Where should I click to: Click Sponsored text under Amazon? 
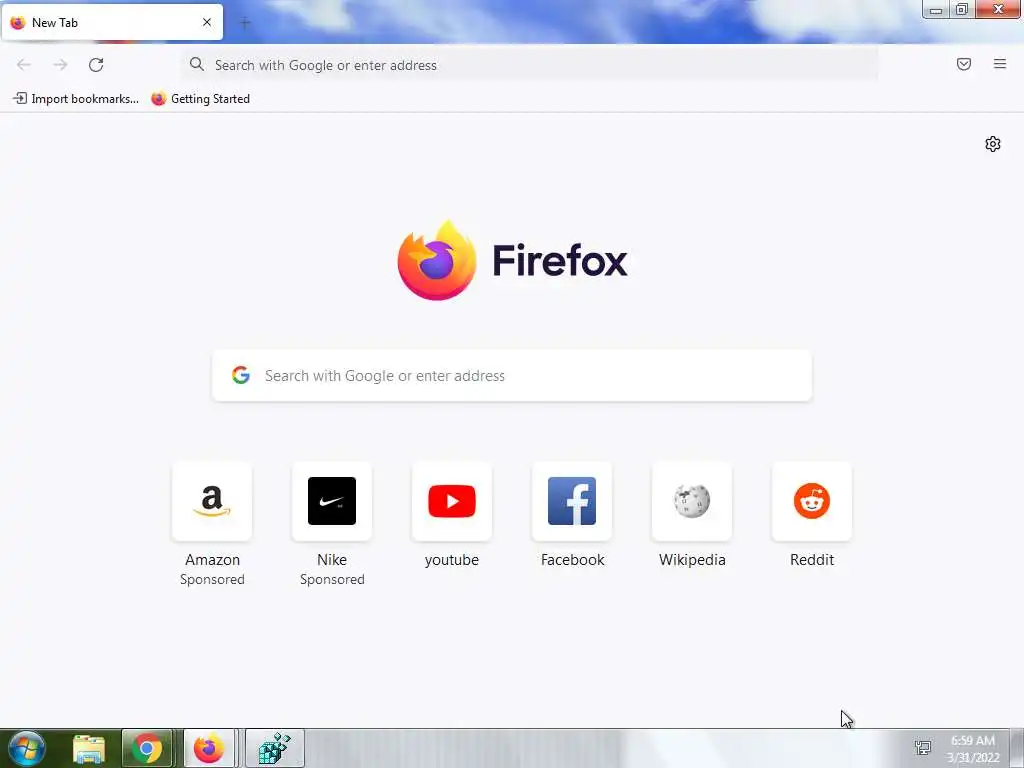[x=212, y=580]
